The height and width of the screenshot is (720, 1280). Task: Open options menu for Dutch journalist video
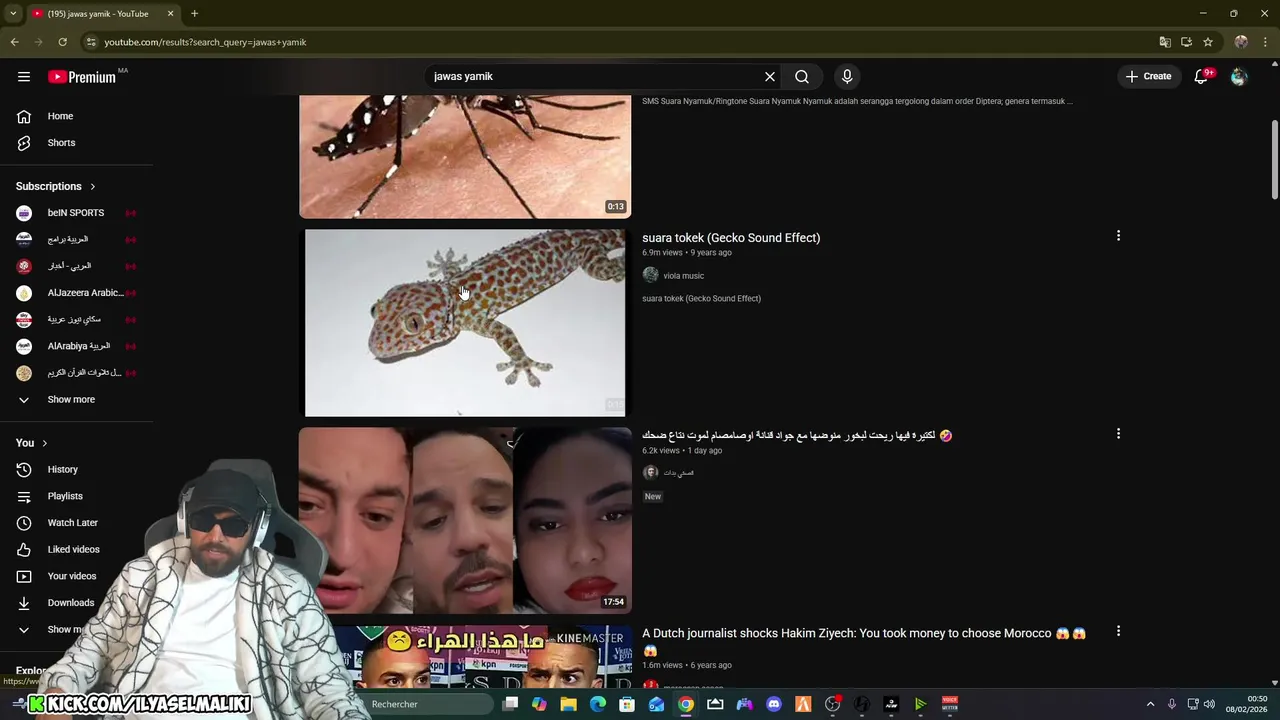1118,632
